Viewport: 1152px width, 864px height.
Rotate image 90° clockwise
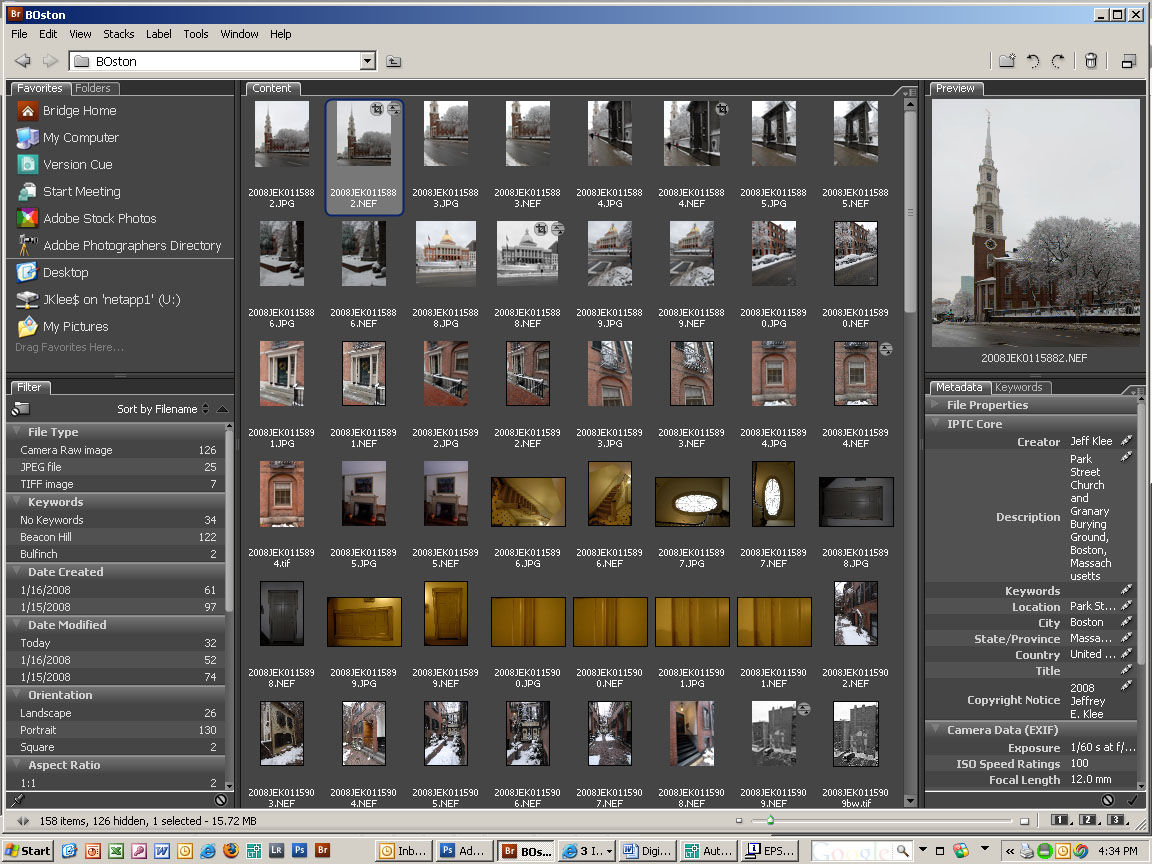[x=1058, y=61]
